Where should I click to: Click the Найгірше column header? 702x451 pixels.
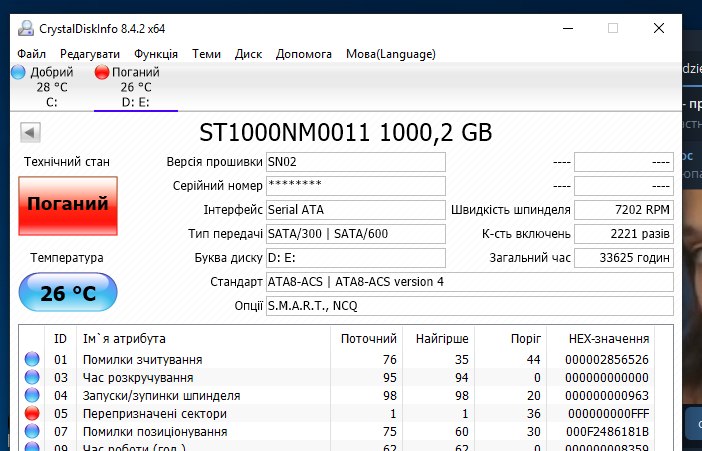tap(439, 339)
